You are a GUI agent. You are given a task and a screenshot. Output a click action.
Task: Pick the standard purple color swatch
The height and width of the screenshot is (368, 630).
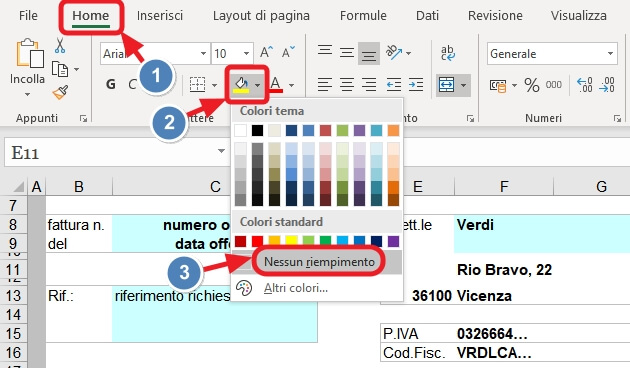(393, 241)
